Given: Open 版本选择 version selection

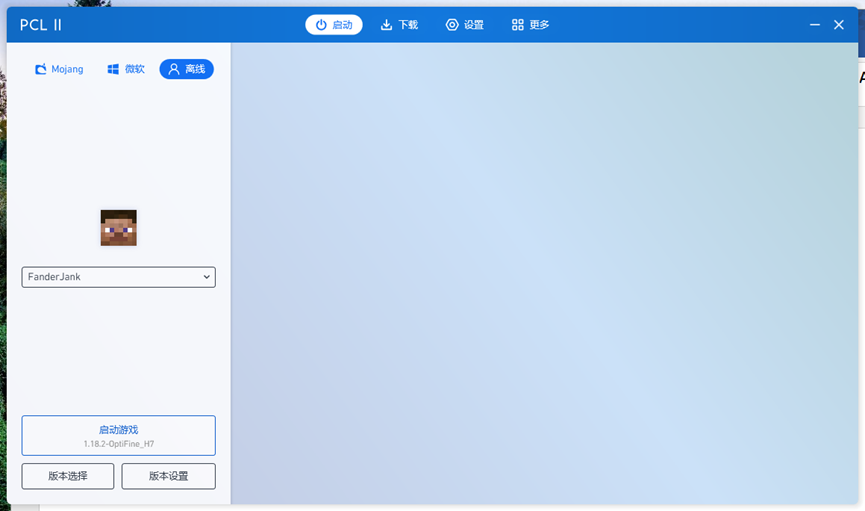Looking at the screenshot, I should (x=68, y=476).
